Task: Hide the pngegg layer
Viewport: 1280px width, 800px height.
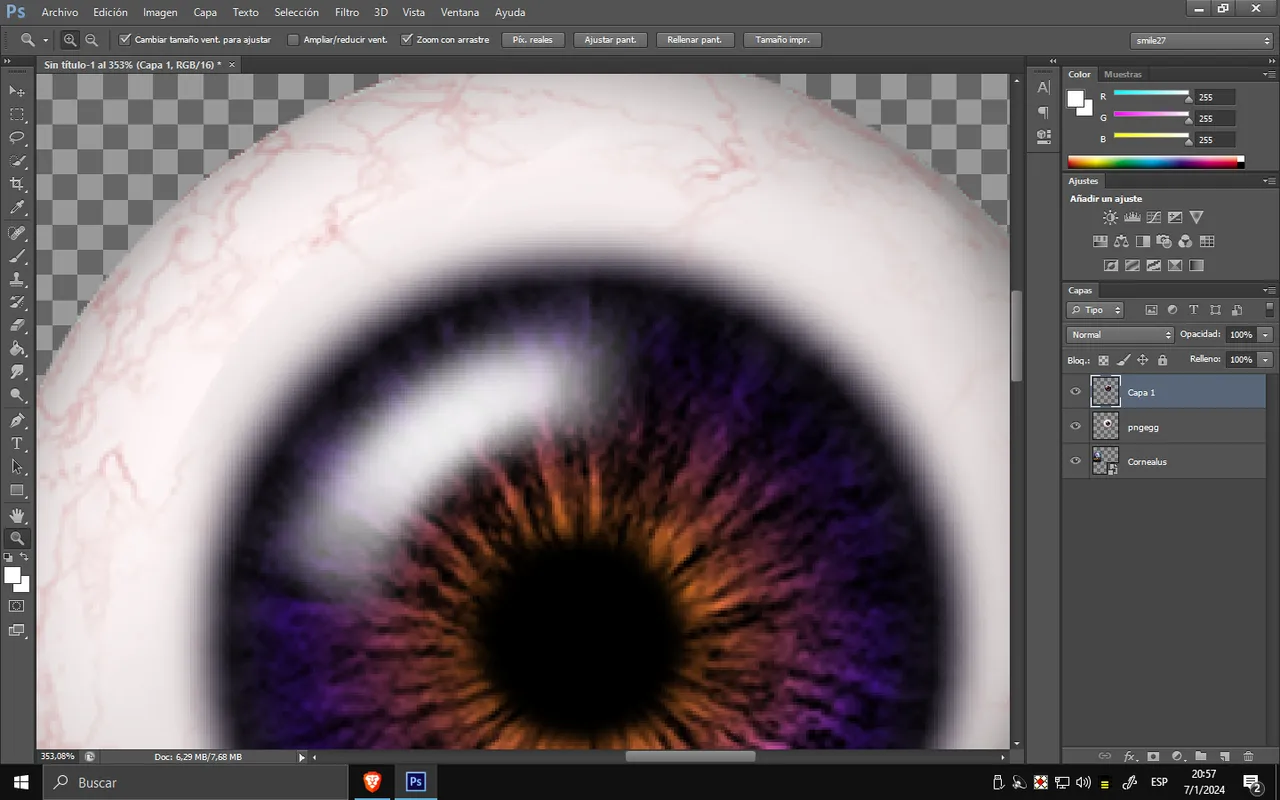Action: pyautogui.click(x=1076, y=427)
